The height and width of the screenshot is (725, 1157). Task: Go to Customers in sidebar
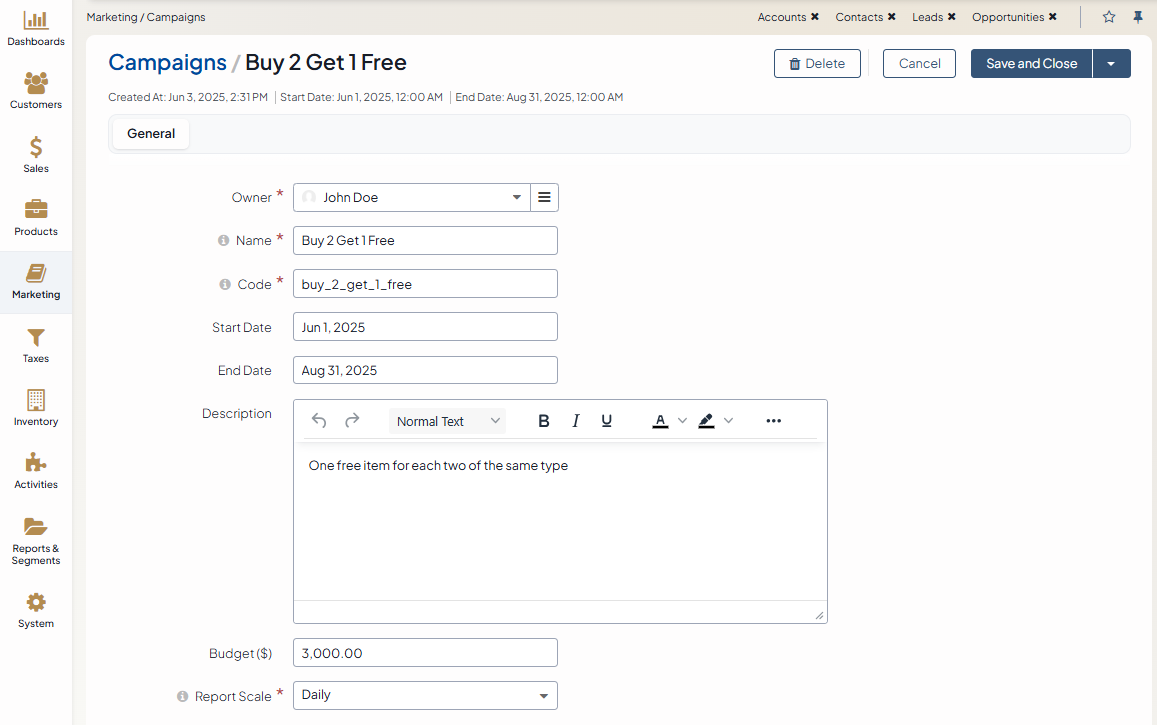point(36,84)
